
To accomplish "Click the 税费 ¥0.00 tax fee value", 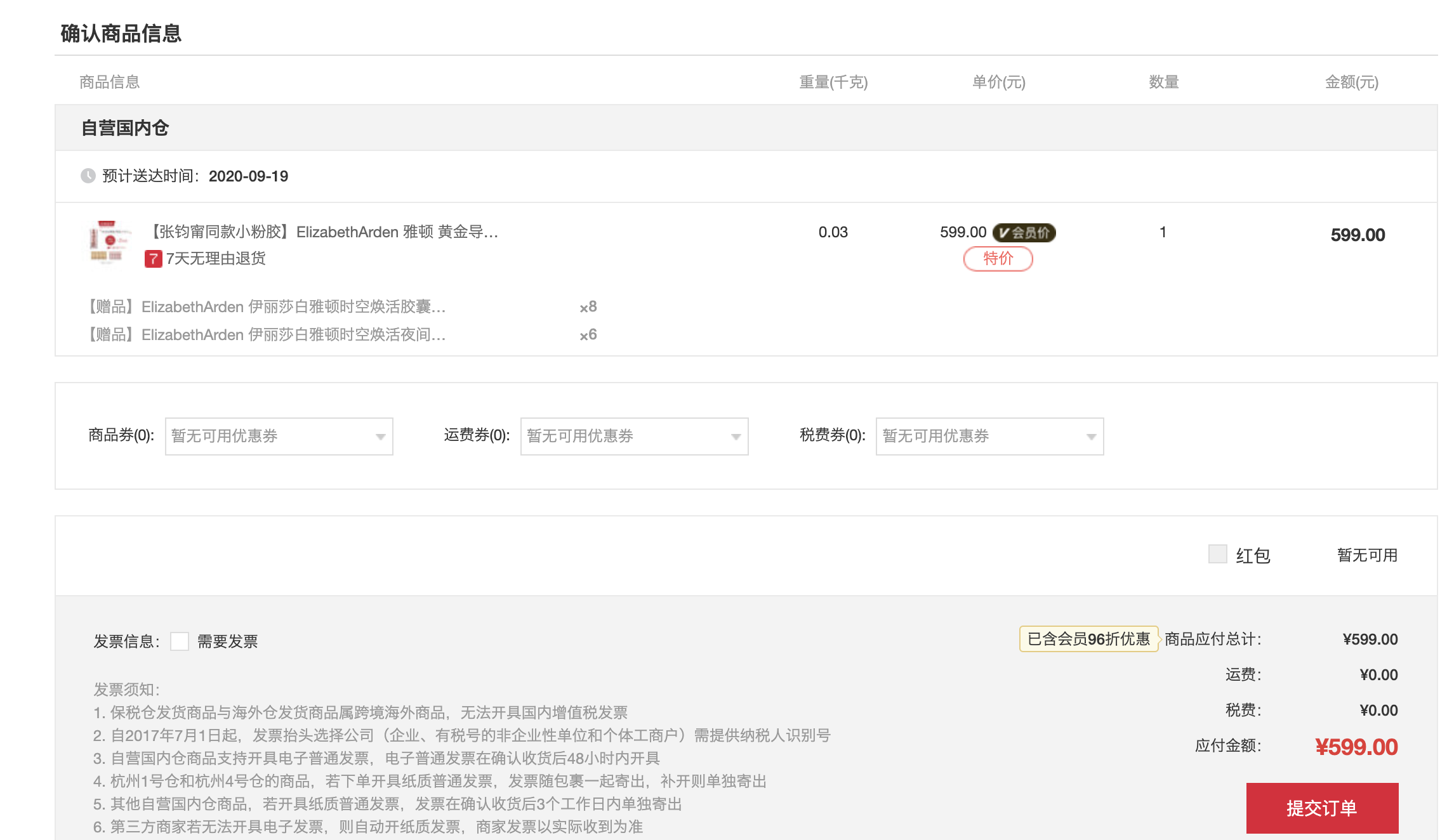I will tap(1378, 711).
